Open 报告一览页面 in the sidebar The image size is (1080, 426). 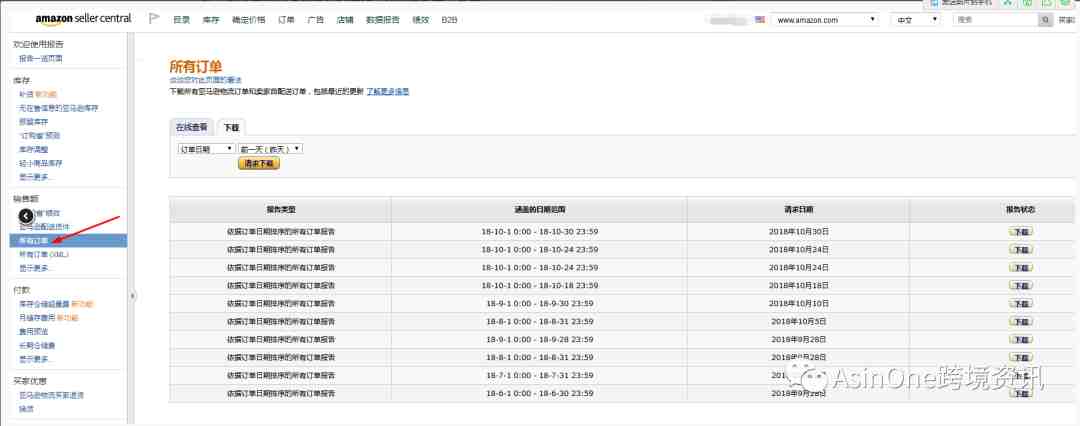click(41, 59)
